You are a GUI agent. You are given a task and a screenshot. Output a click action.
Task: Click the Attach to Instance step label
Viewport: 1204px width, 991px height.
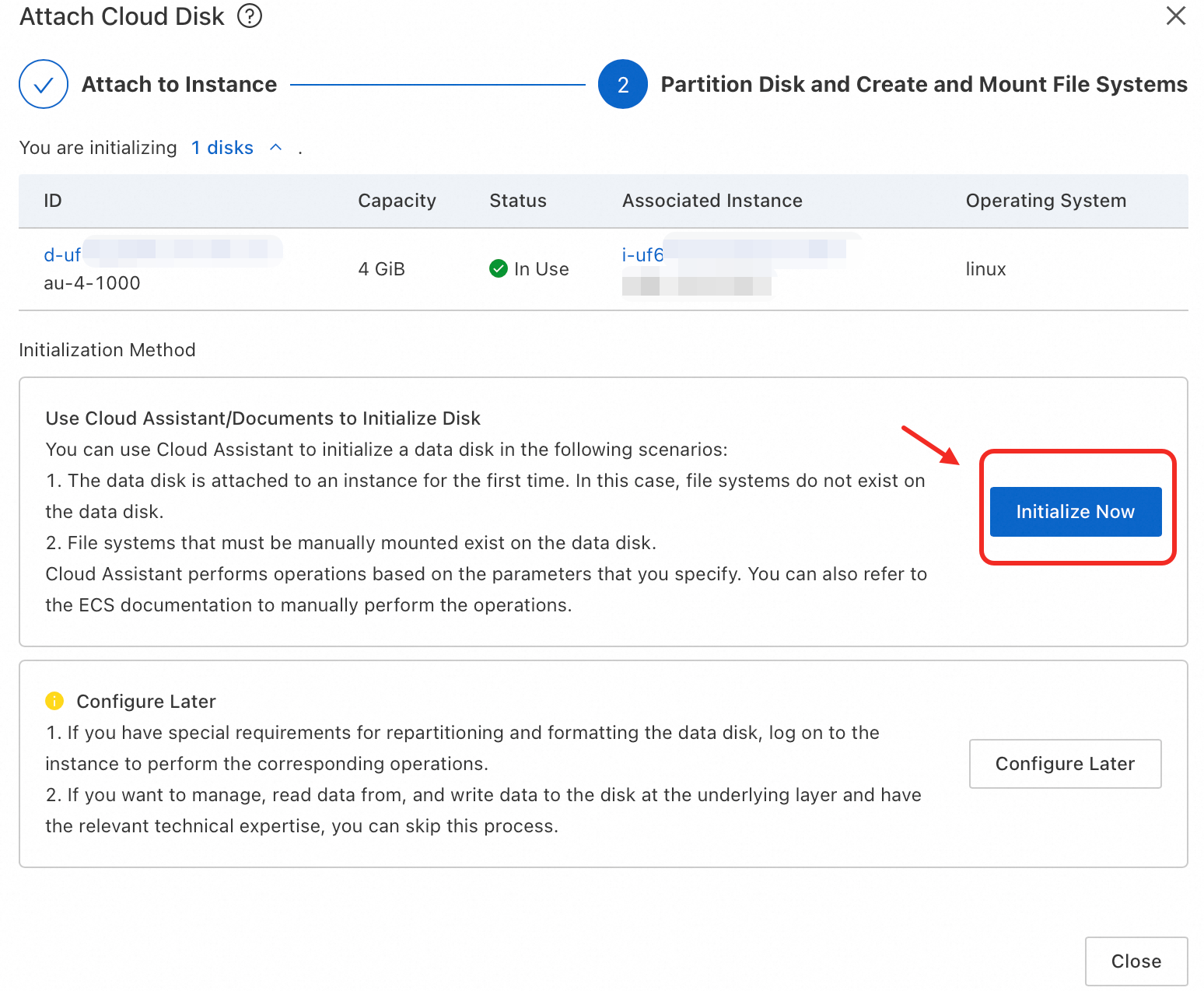[179, 84]
